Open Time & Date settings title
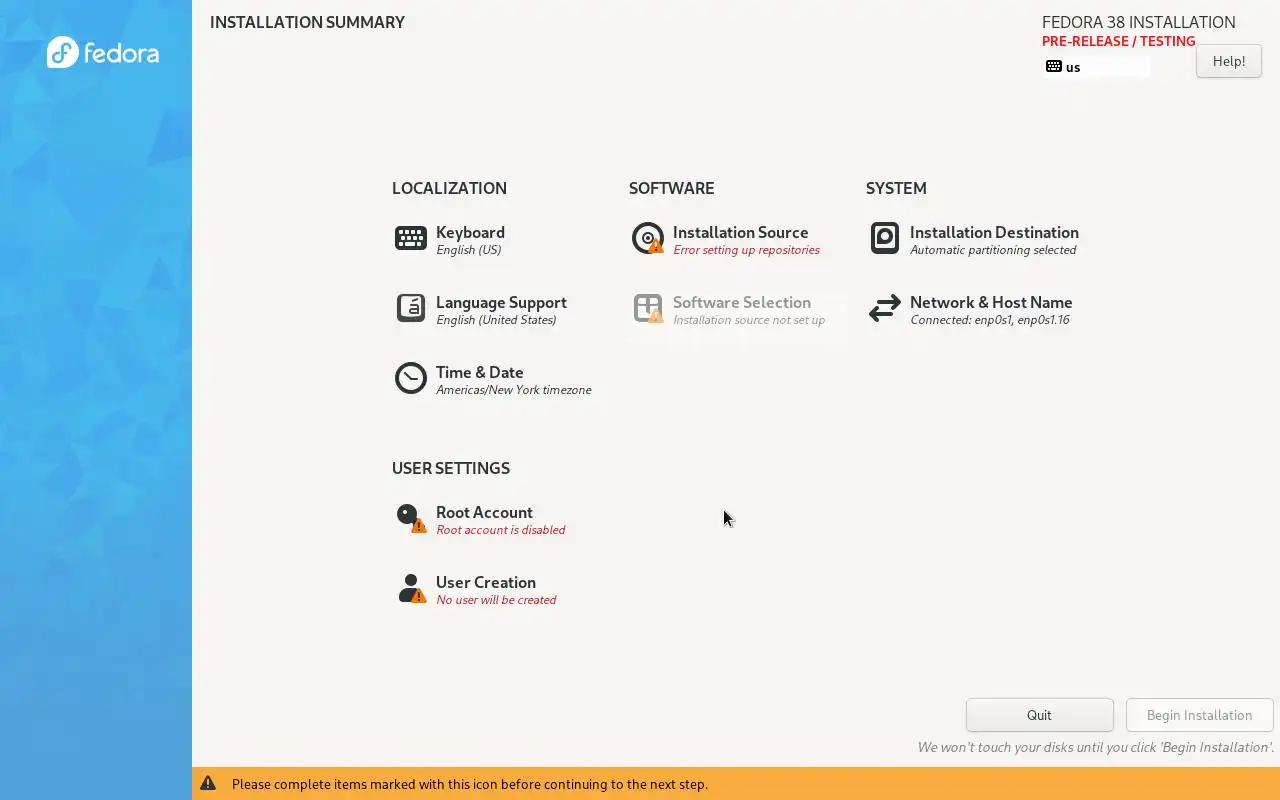This screenshot has height=800, width=1280. point(479,372)
